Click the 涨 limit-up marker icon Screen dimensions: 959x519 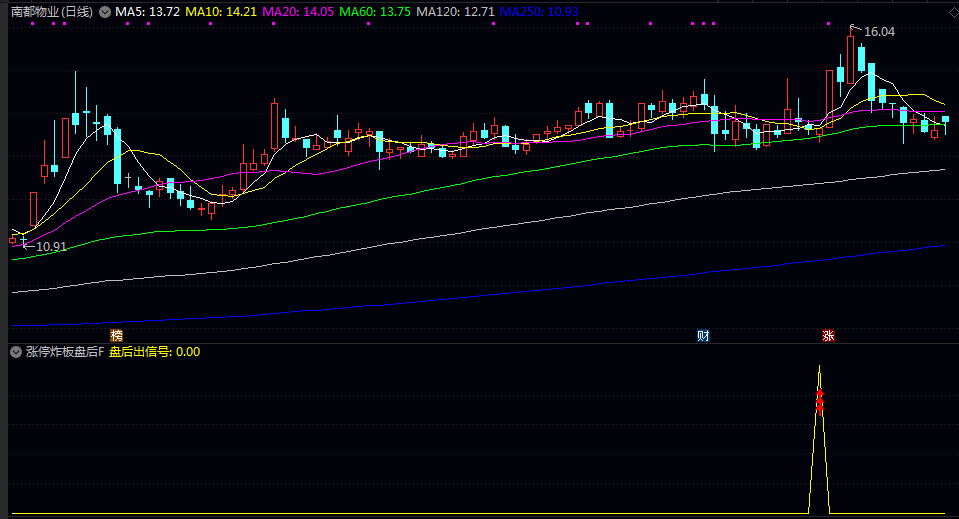[828, 335]
